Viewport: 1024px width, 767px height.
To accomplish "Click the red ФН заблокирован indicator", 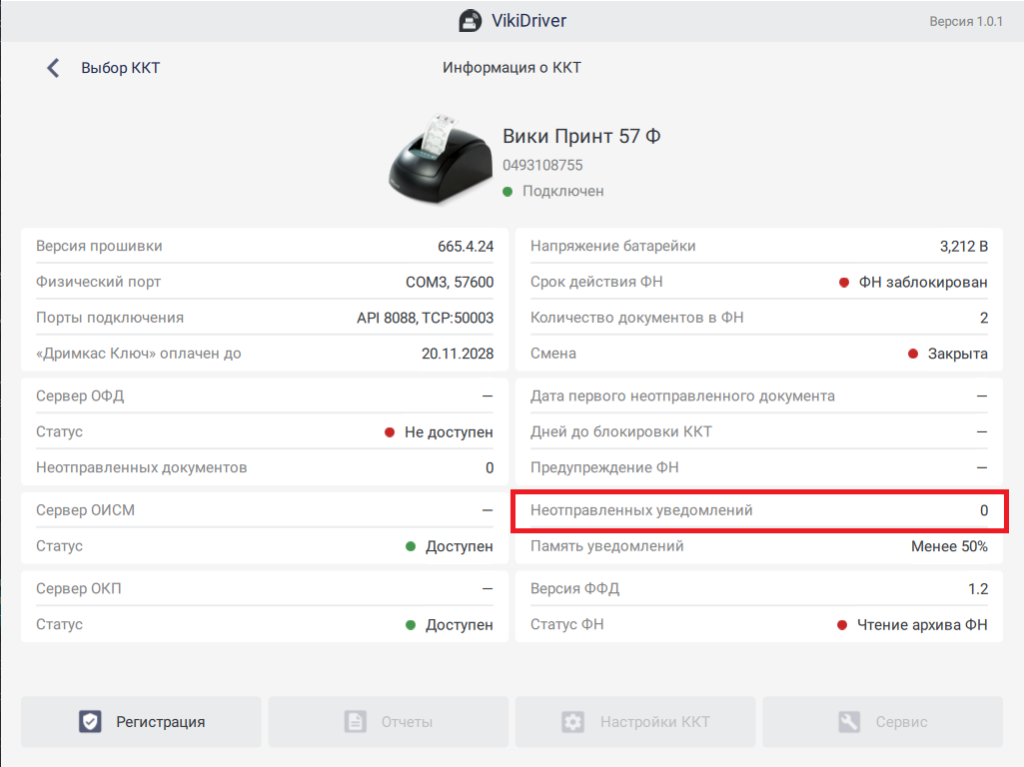I will pos(844,282).
